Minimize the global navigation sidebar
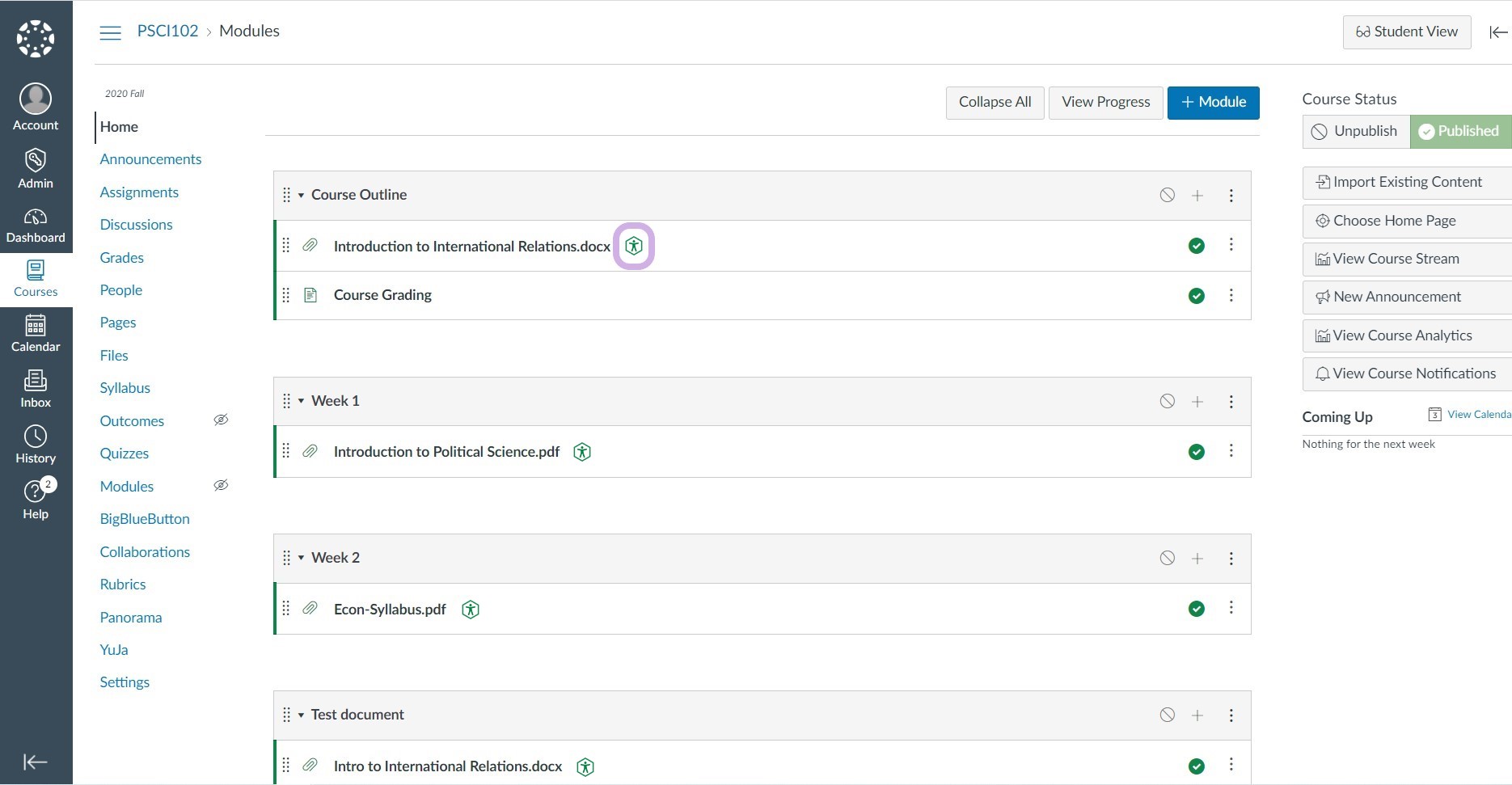Screen dimensions: 1512x785 click(36, 762)
